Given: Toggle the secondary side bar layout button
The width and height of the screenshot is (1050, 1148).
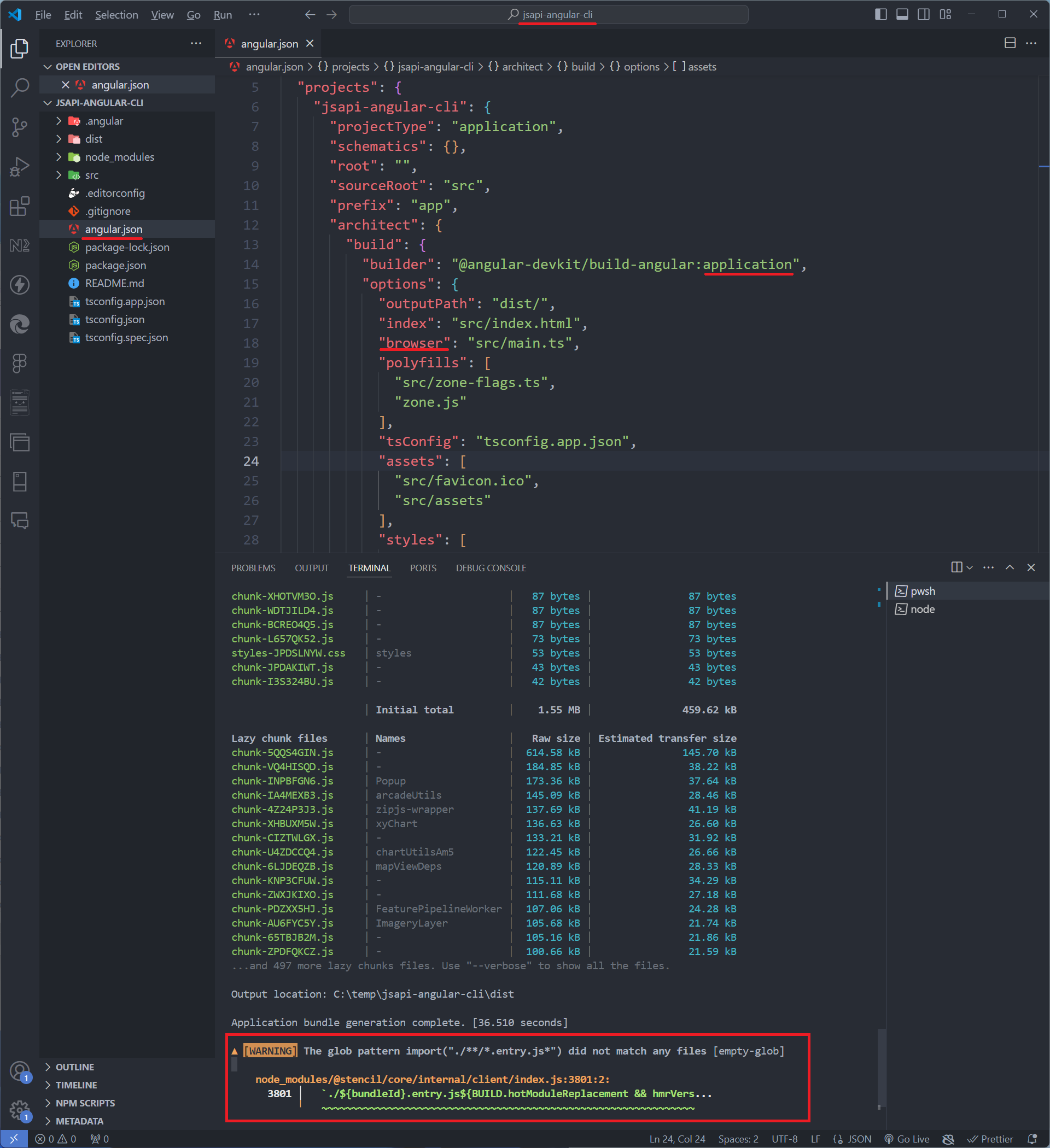Looking at the screenshot, I should point(924,15).
